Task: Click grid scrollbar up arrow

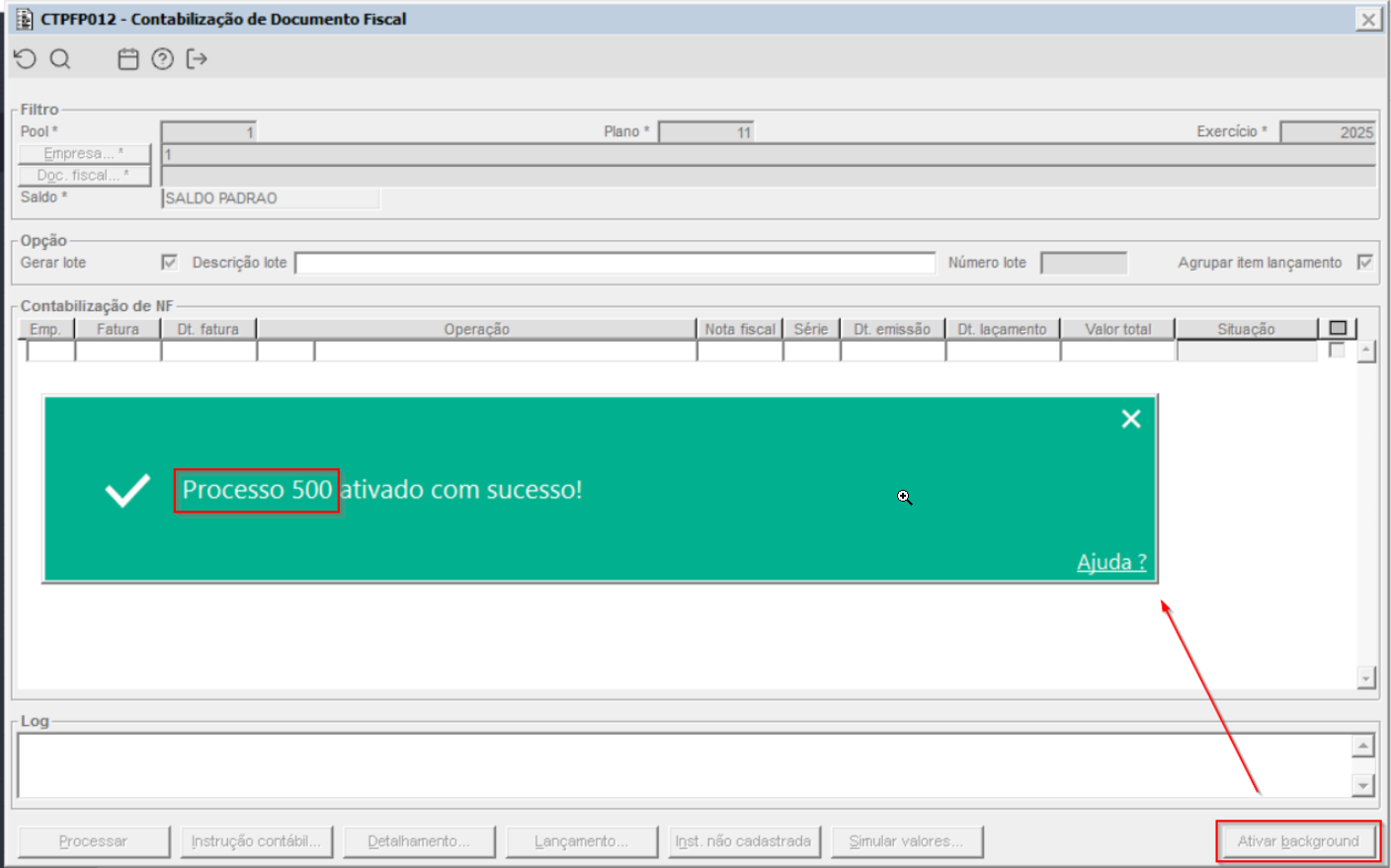Action: coord(1366,352)
